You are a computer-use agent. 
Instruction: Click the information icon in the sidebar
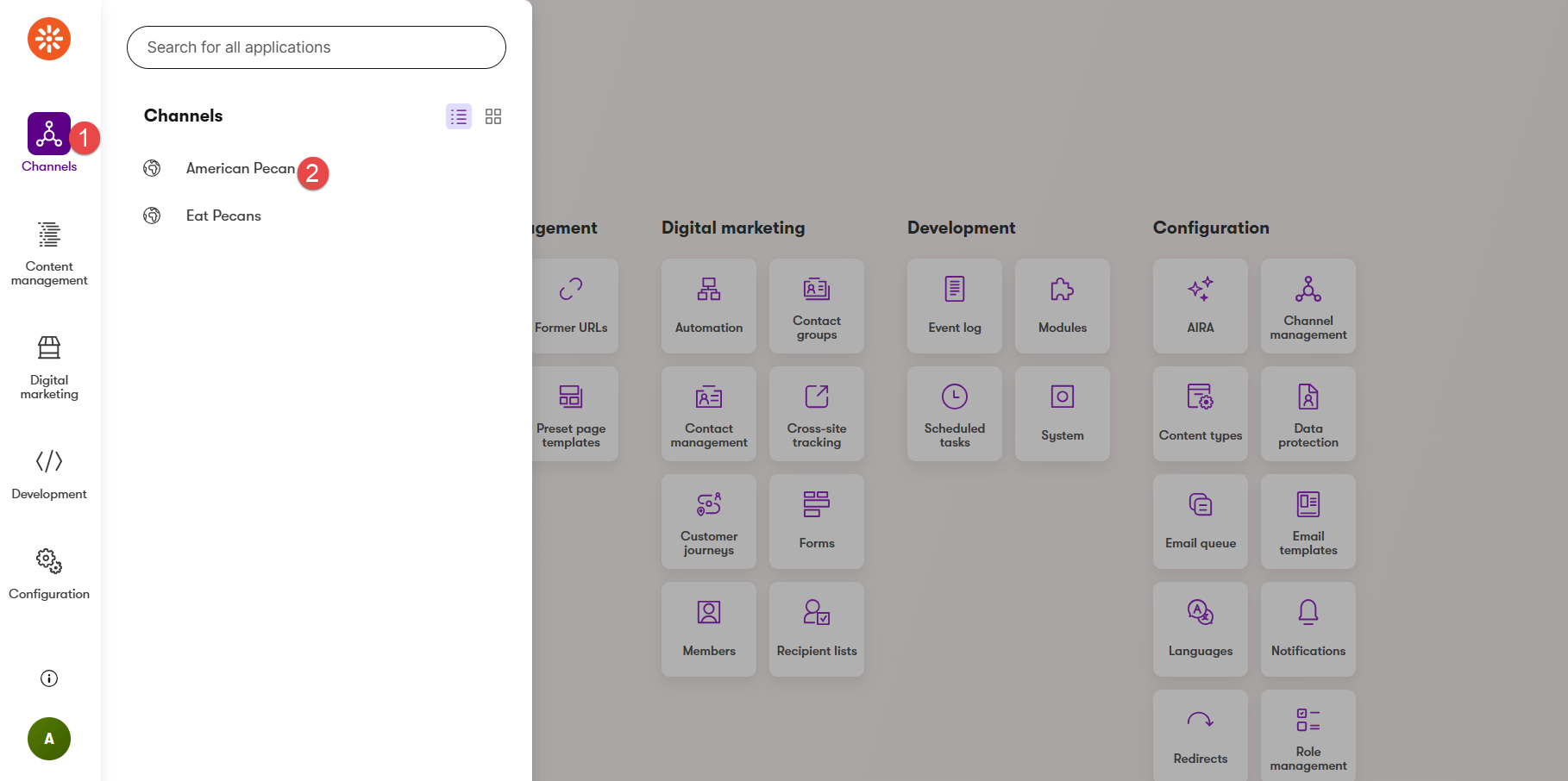[x=49, y=678]
